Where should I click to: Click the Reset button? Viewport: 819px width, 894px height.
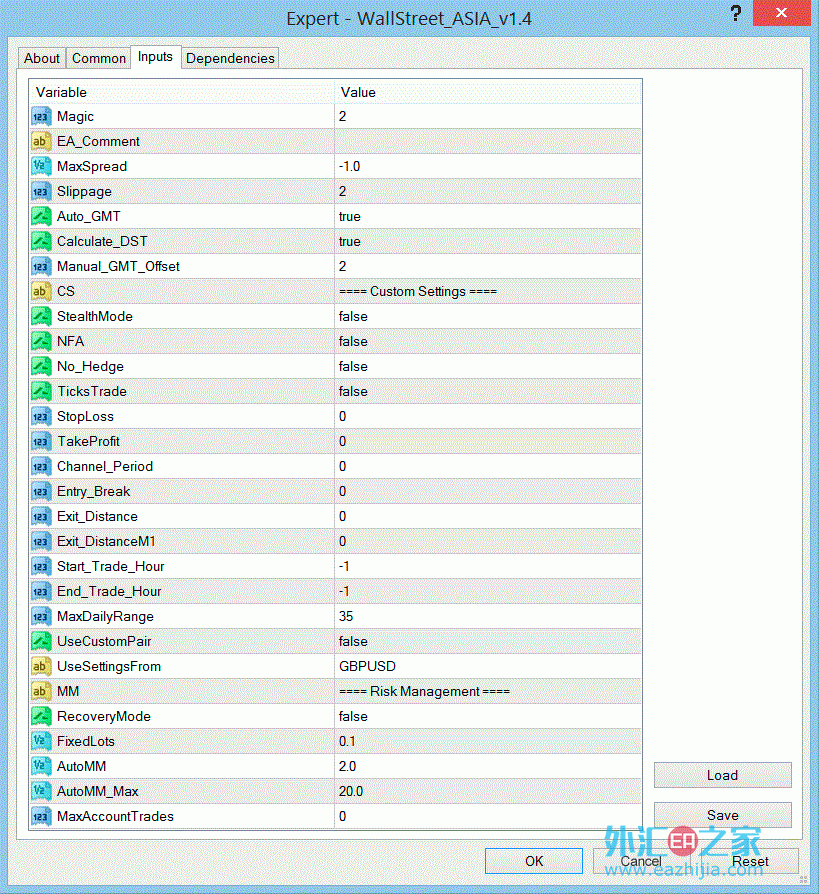click(x=750, y=861)
